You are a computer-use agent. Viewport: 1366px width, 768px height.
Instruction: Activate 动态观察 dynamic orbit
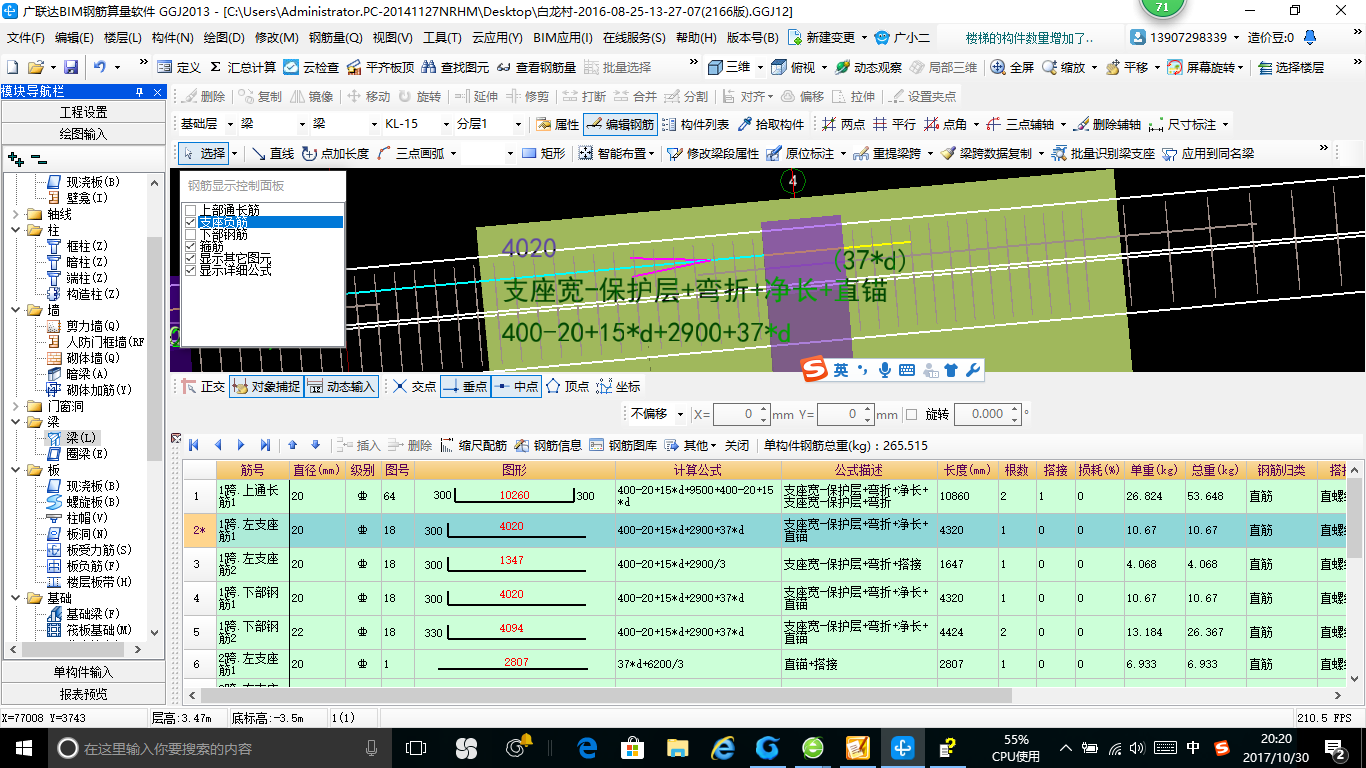pyautogui.click(x=869, y=67)
